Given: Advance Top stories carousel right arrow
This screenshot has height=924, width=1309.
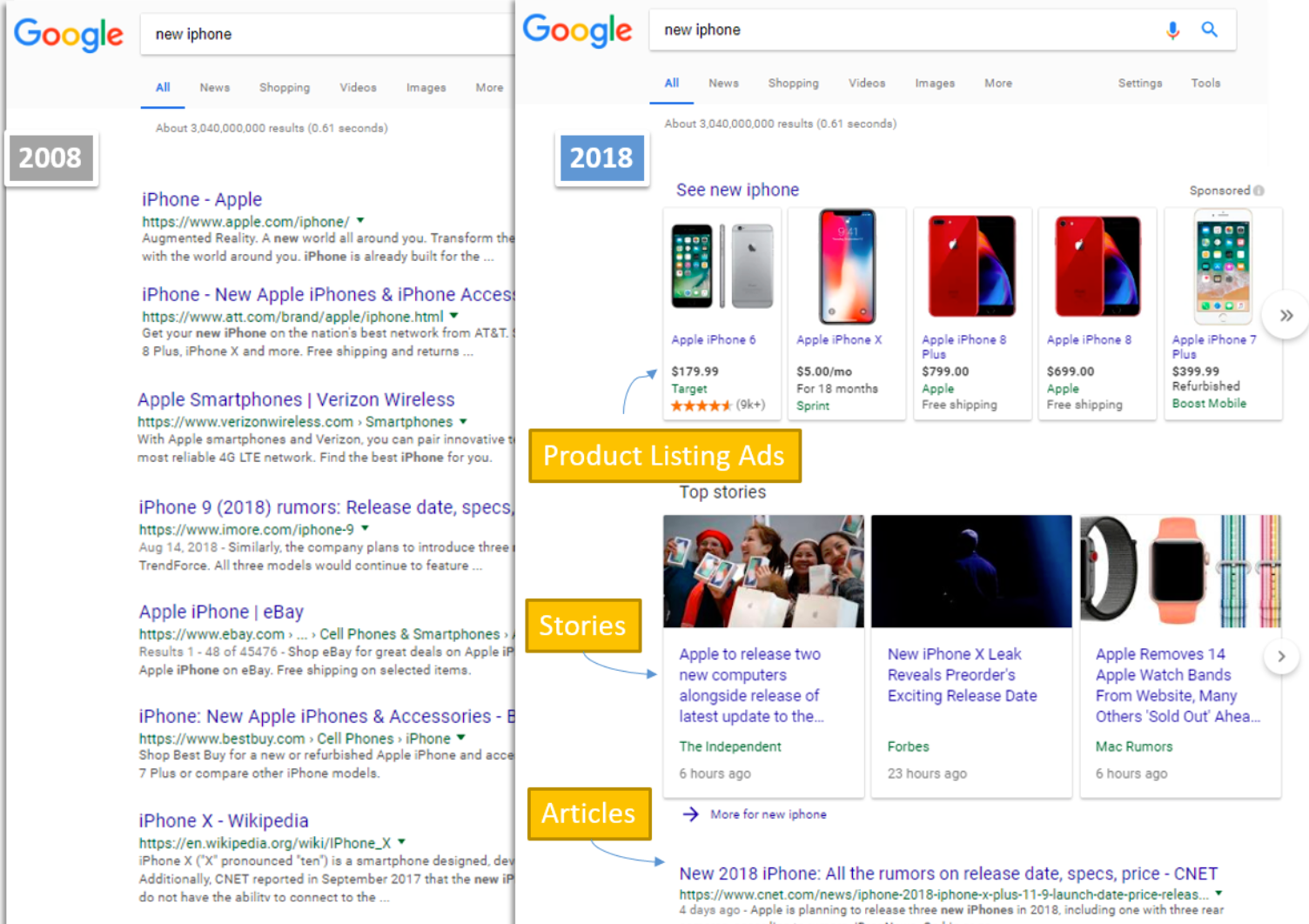Looking at the screenshot, I should [1281, 656].
